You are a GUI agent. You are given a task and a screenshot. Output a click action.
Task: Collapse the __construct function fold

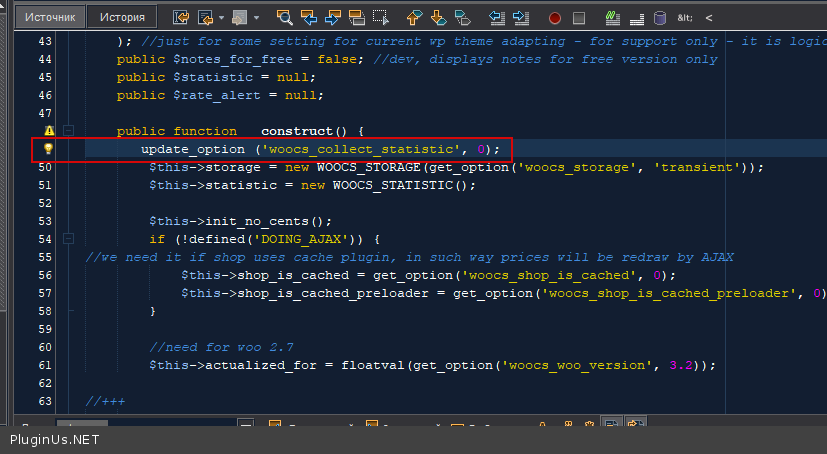(x=68, y=131)
